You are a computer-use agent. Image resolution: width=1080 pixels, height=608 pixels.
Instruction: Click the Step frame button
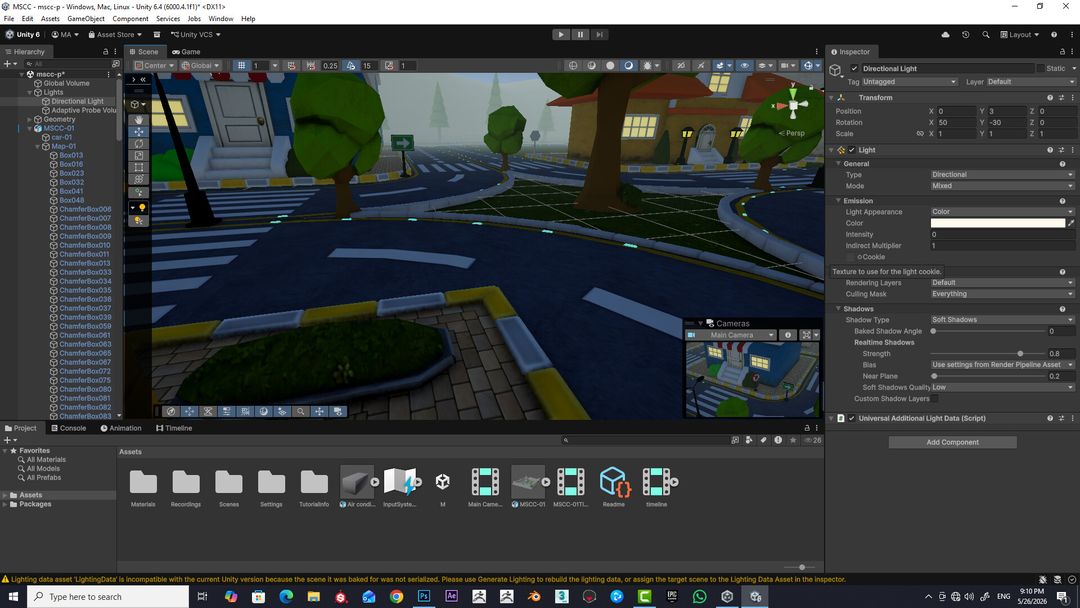tap(599, 34)
